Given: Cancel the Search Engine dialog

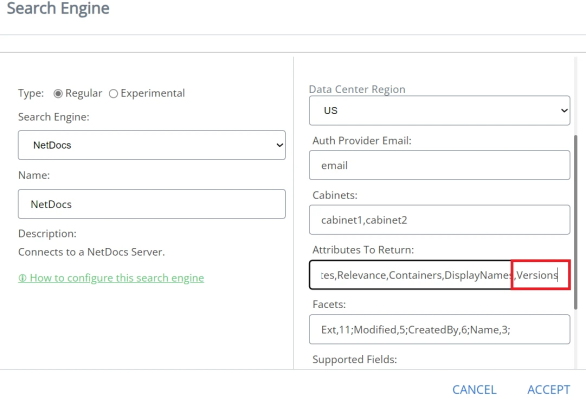Looking at the screenshot, I should click(x=474, y=390).
